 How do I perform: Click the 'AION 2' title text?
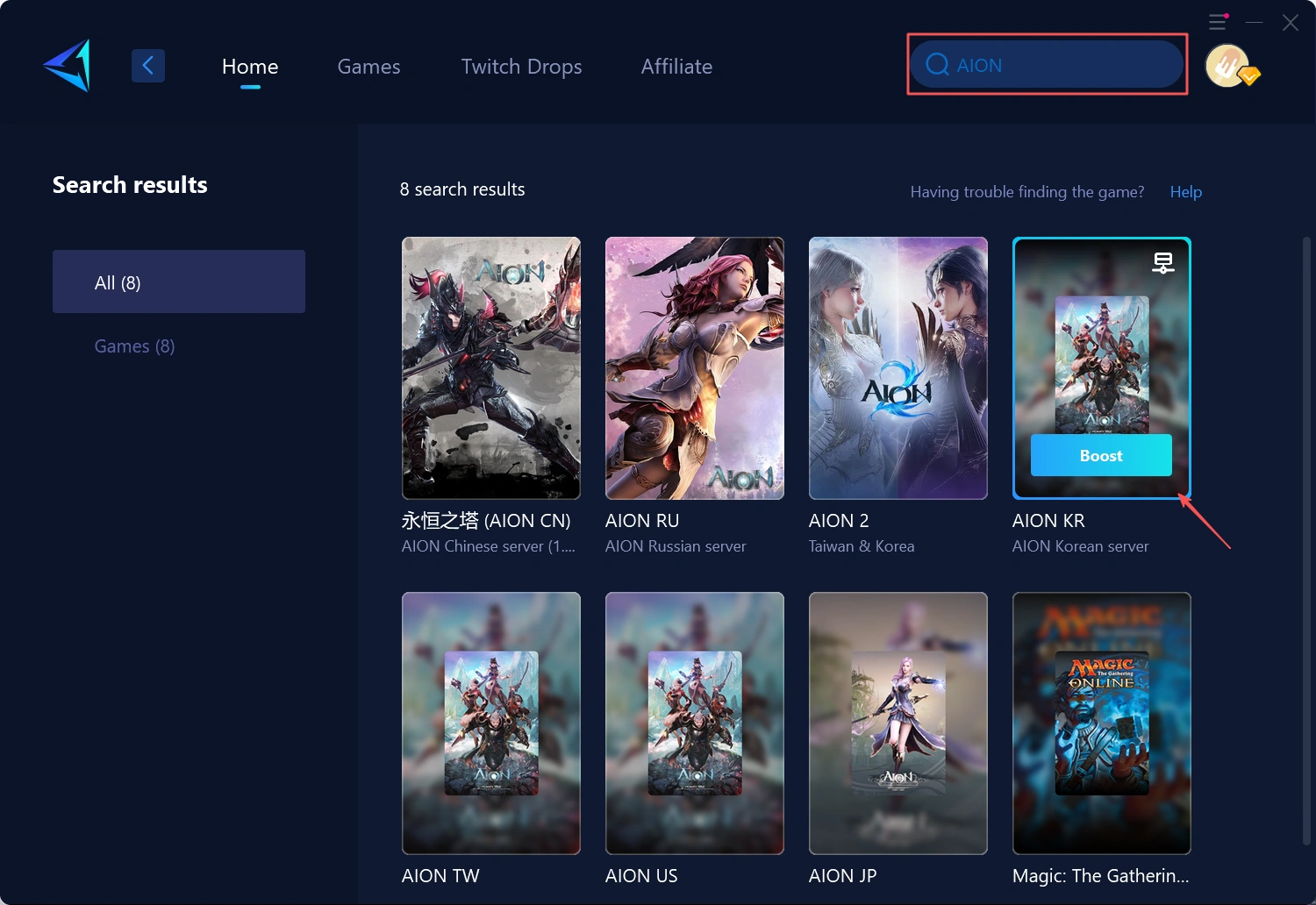[x=839, y=521]
